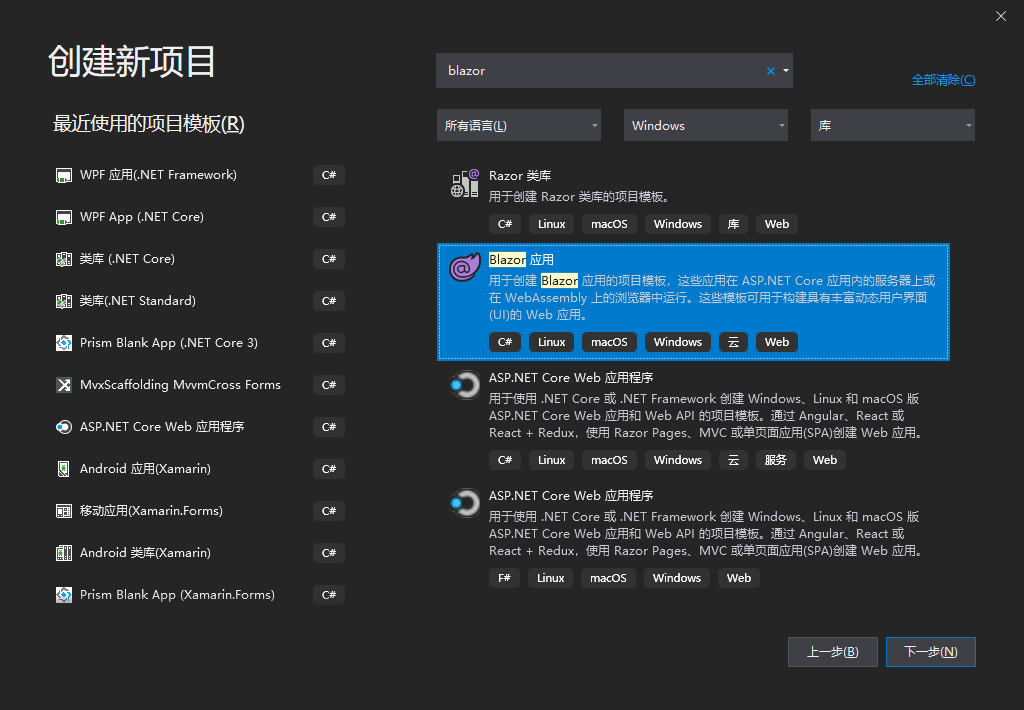The image size is (1024, 710).
Task: Click the 移动应用(Xamarin.Forms) template icon
Action: (63, 511)
